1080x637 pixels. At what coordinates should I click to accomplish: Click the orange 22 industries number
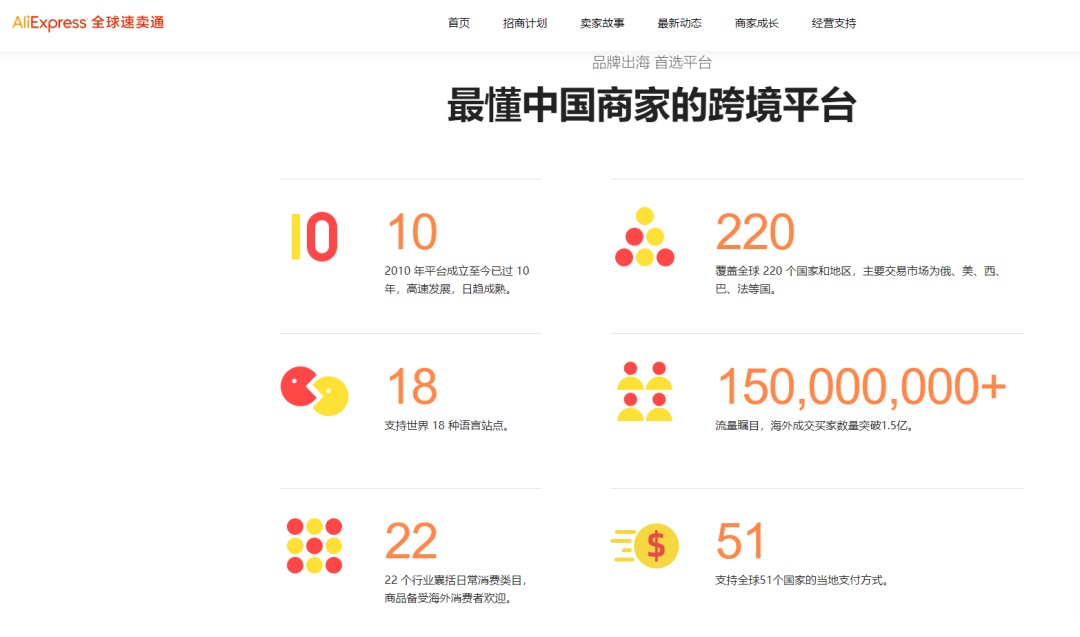tap(410, 540)
